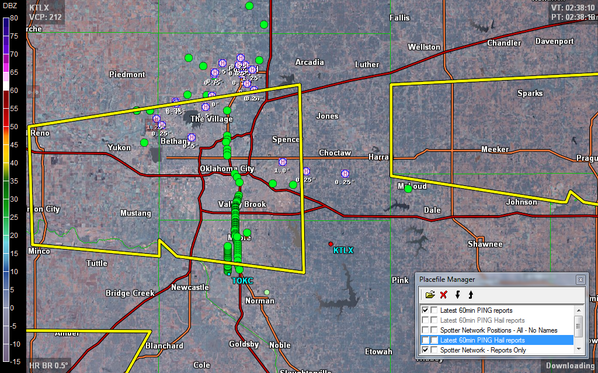The width and height of the screenshot is (598, 373).
Task: Click the hail report marker near Bethany
Action: (x=191, y=137)
